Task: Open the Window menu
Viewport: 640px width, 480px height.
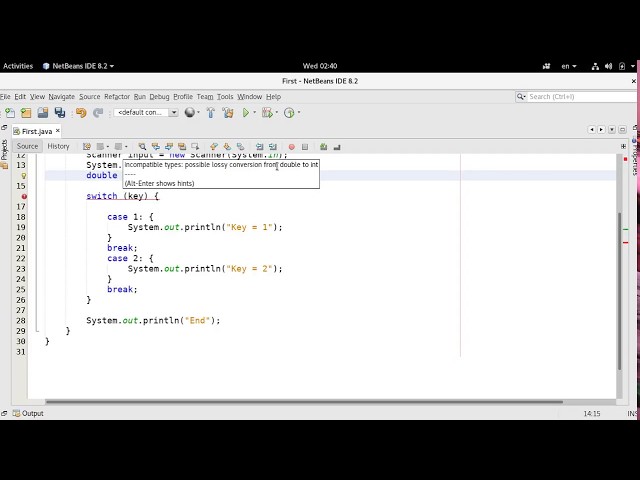Action: coord(249,97)
